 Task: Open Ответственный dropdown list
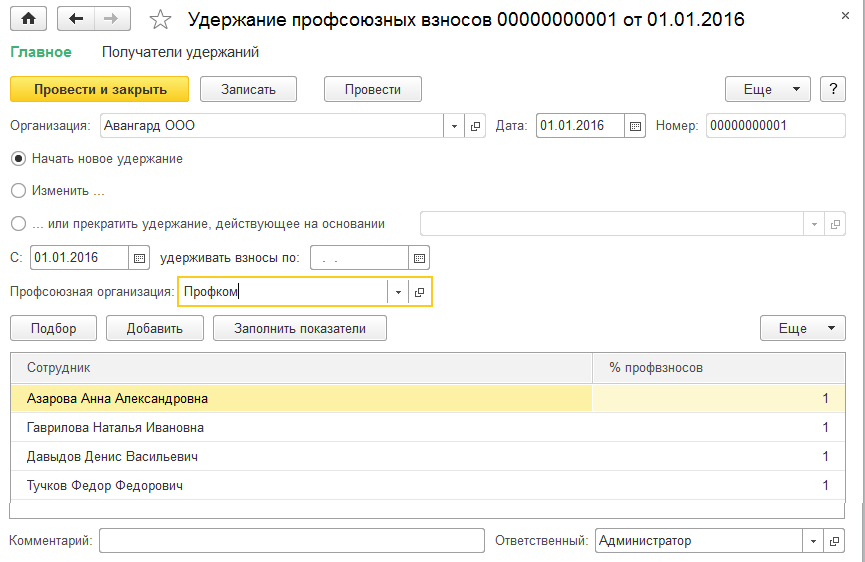(814, 541)
